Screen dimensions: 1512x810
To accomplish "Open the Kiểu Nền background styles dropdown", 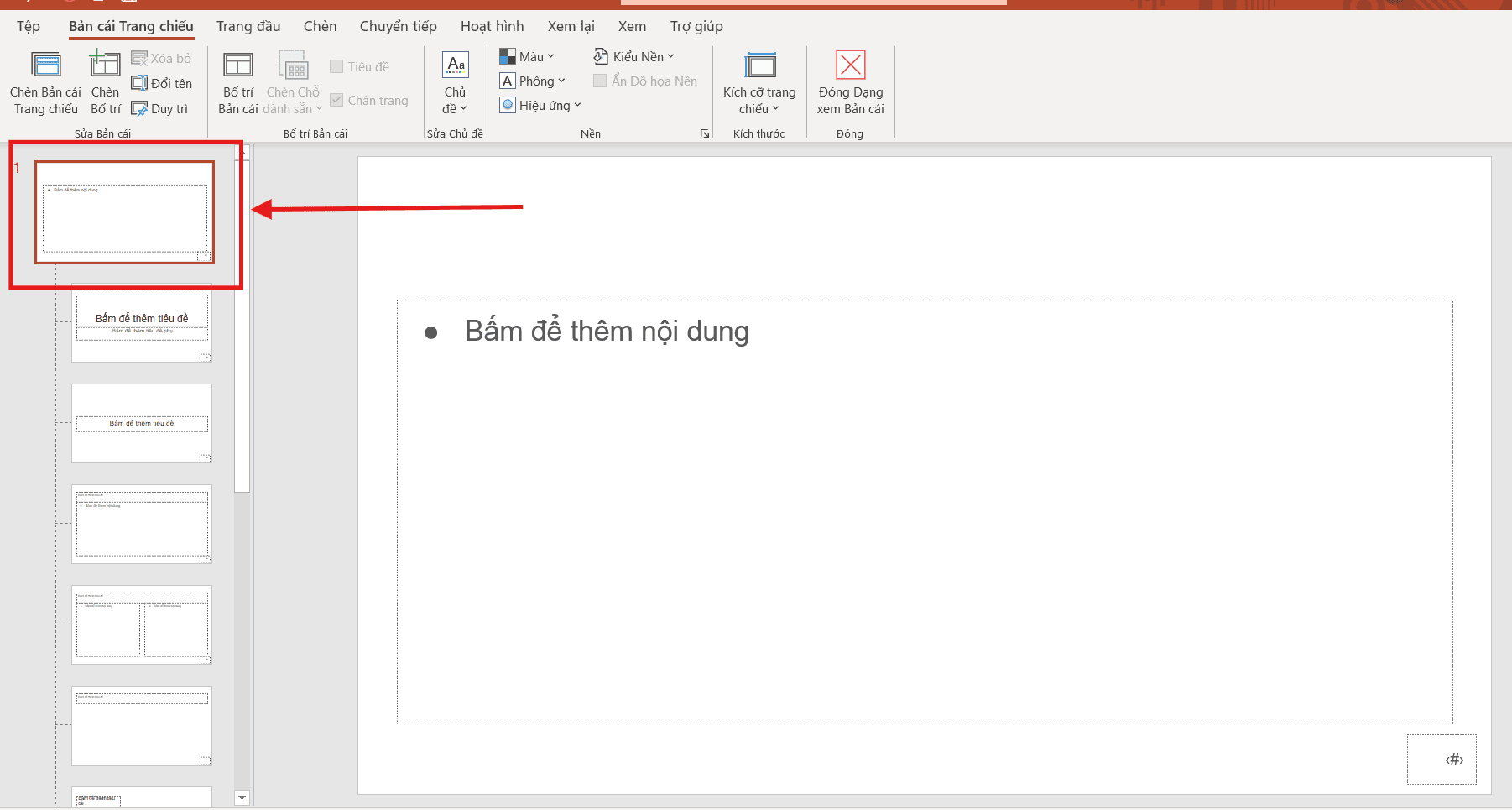I will tap(633, 56).
